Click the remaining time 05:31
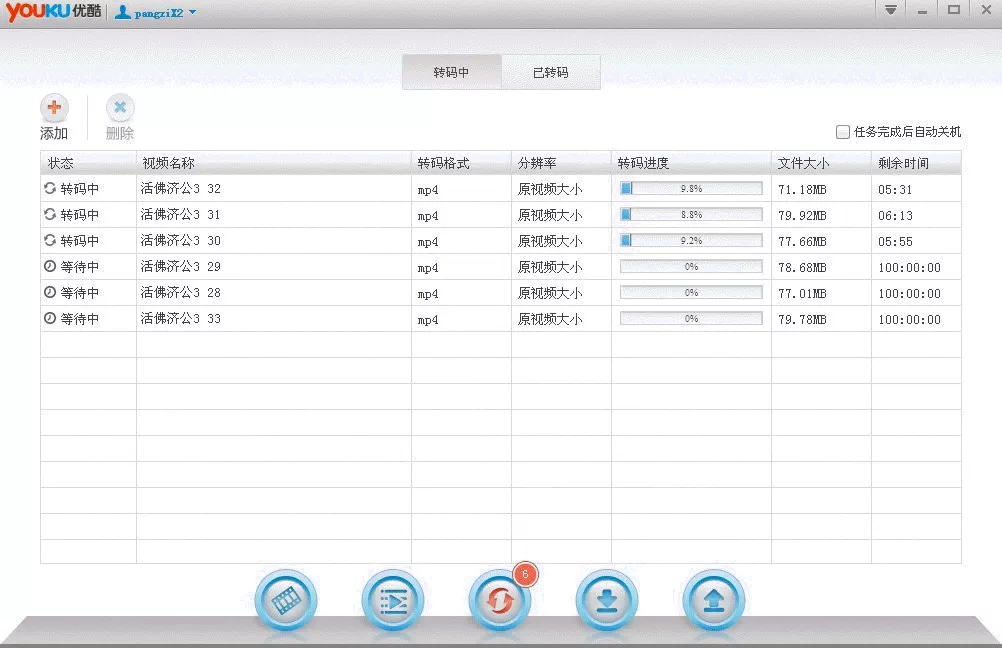Image resolution: width=1002 pixels, height=648 pixels. click(895, 190)
